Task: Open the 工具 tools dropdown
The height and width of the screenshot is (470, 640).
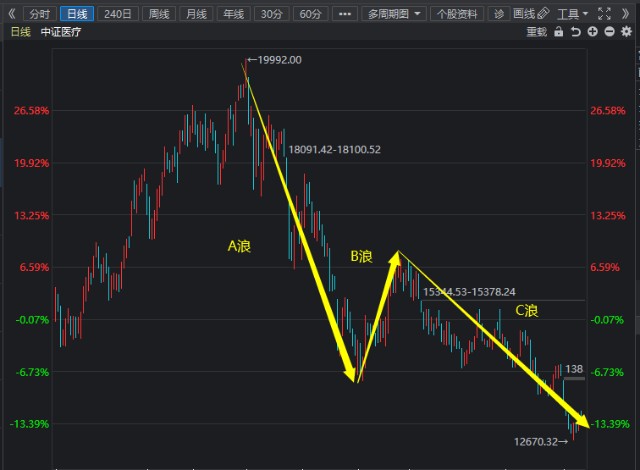Action: click(571, 14)
